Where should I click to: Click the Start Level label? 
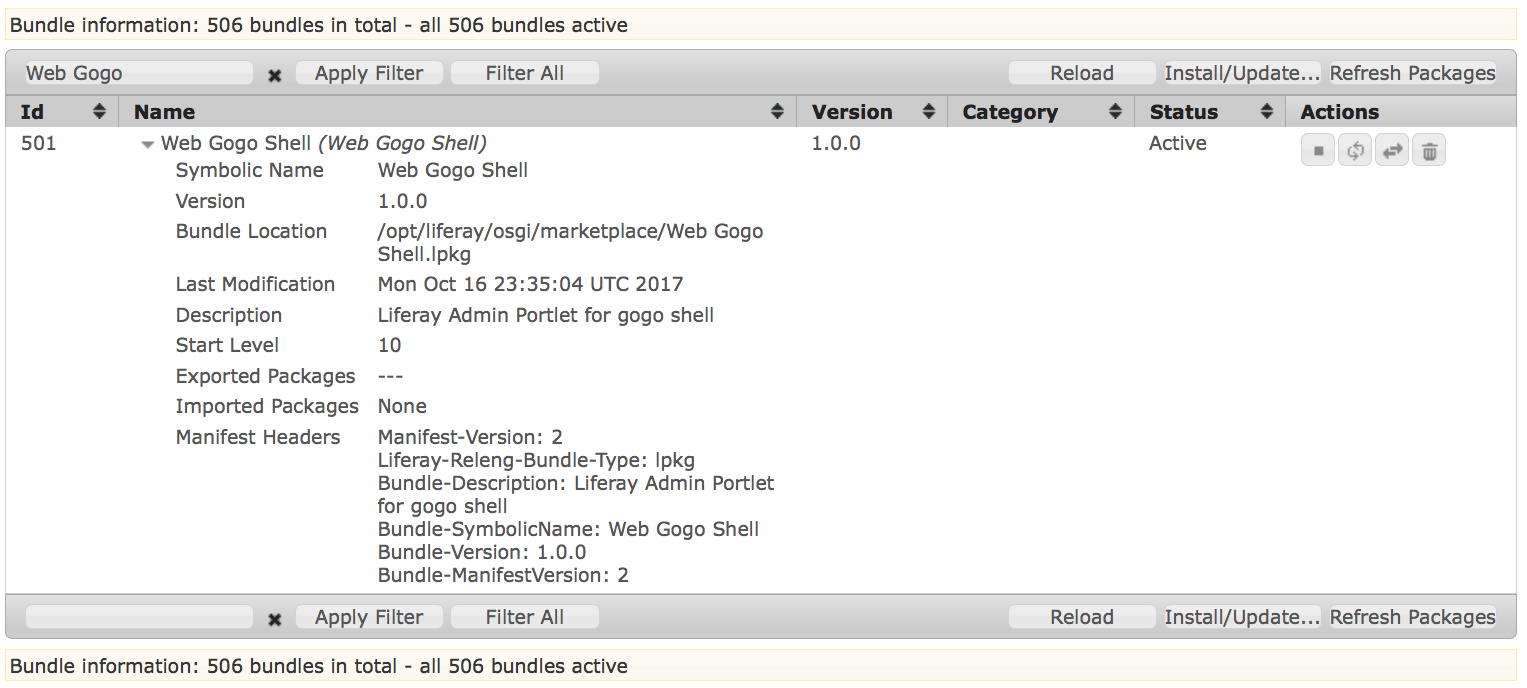coord(227,345)
